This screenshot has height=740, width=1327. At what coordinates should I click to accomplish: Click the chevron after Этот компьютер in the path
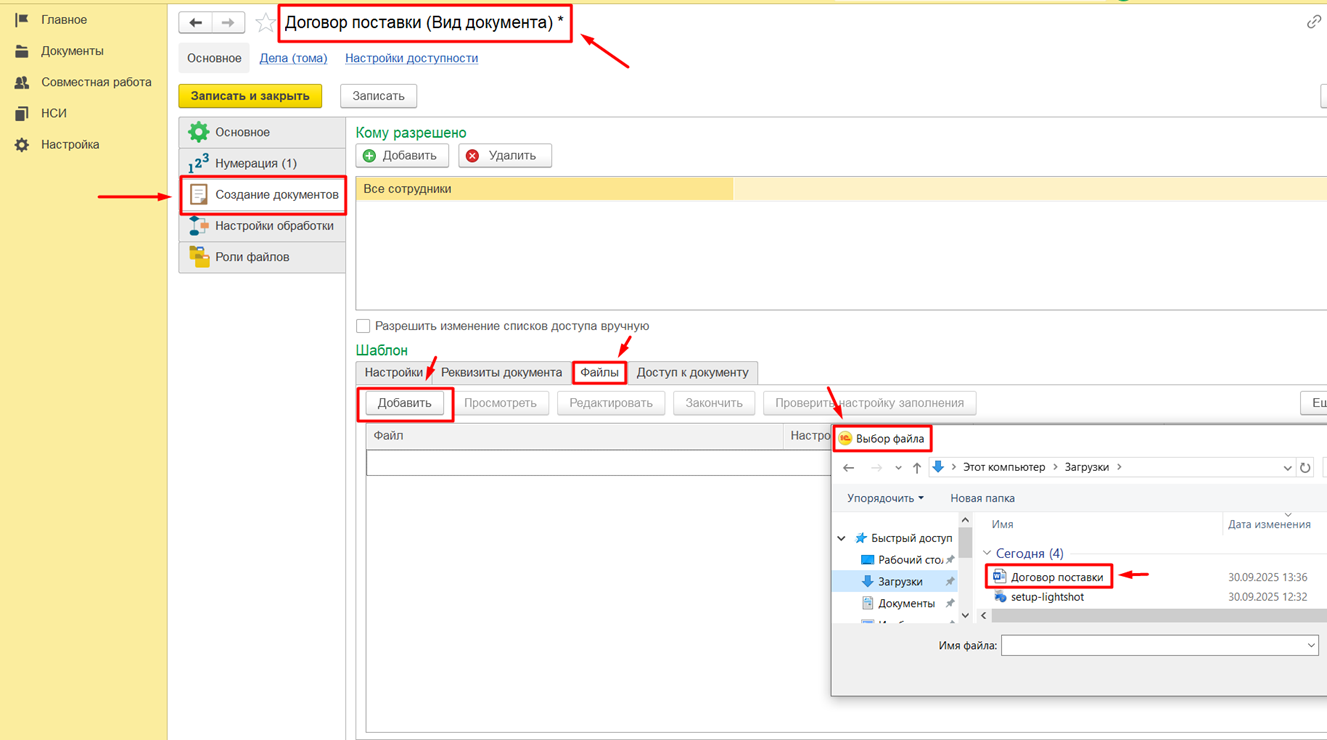pyautogui.click(x=1055, y=467)
